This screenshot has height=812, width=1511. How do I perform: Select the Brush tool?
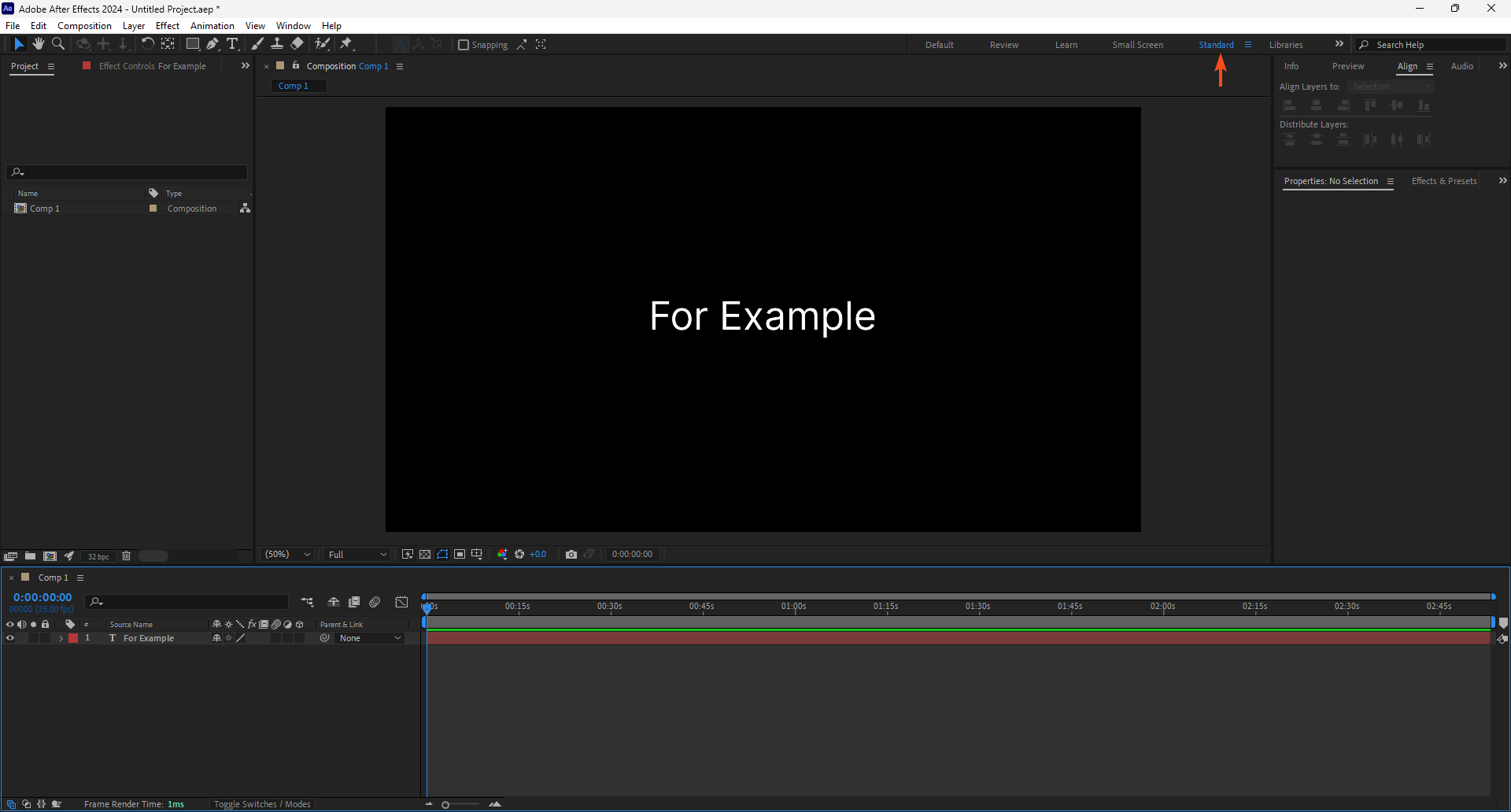point(257,44)
